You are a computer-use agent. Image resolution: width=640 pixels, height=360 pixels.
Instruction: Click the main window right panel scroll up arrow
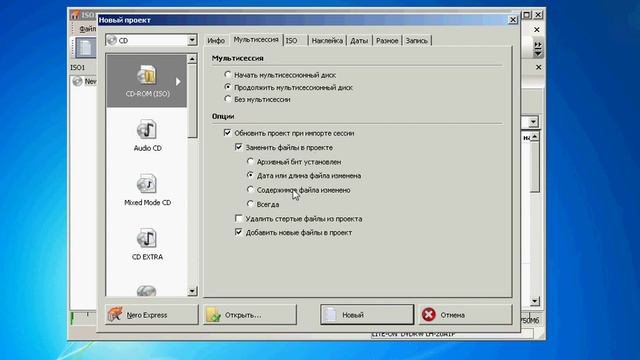click(535, 137)
